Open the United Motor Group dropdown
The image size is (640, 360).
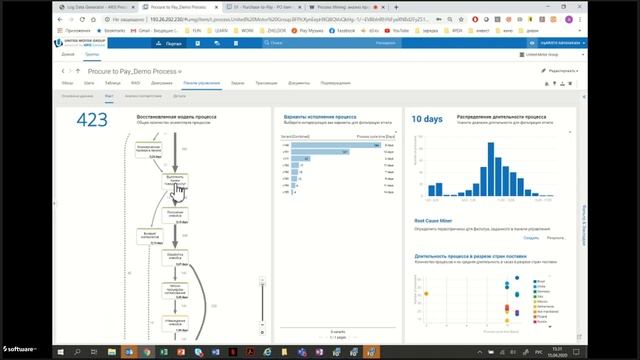click(x=551, y=54)
